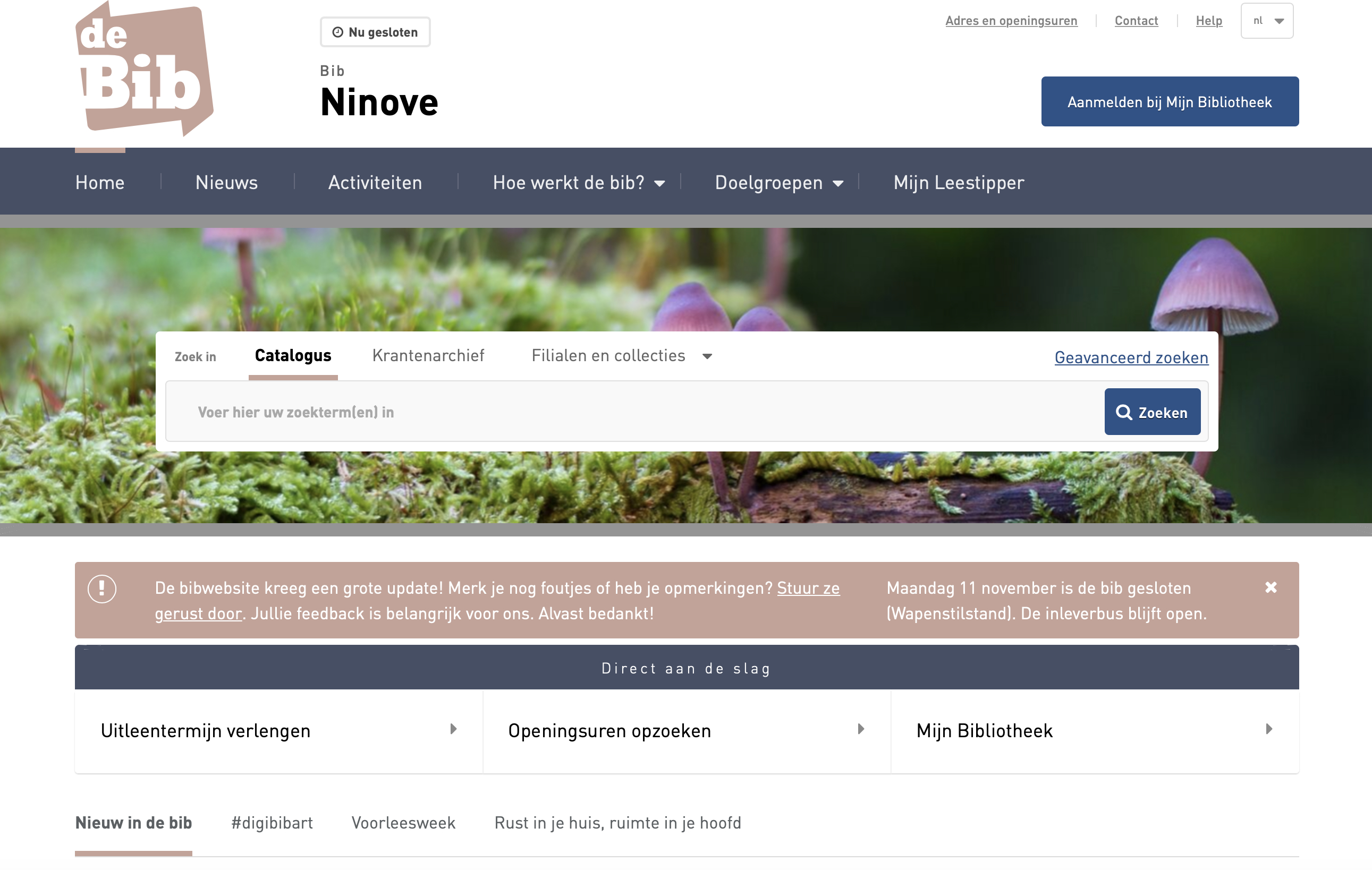The width and height of the screenshot is (1372, 870).
Task: Switch to the Krantenarchief search tab
Action: 428,356
